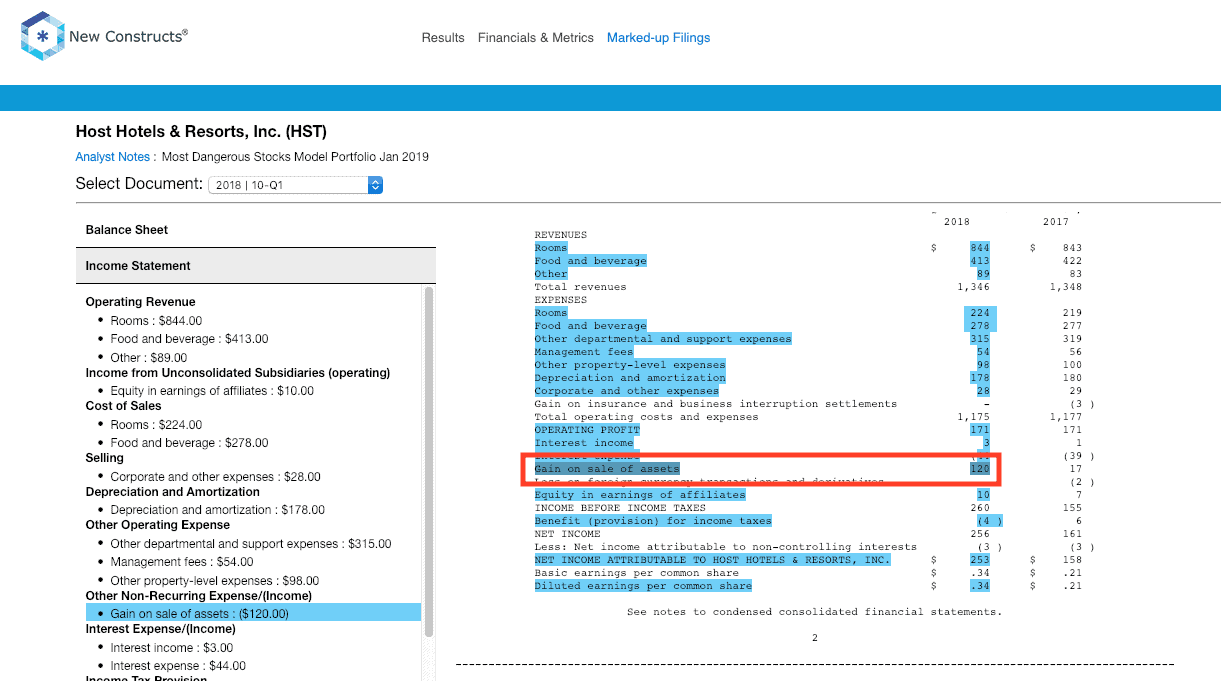1221x681 pixels.
Task: Click Other Non-Recurring Expense/(Income) heading
Action: pos(199,596)
